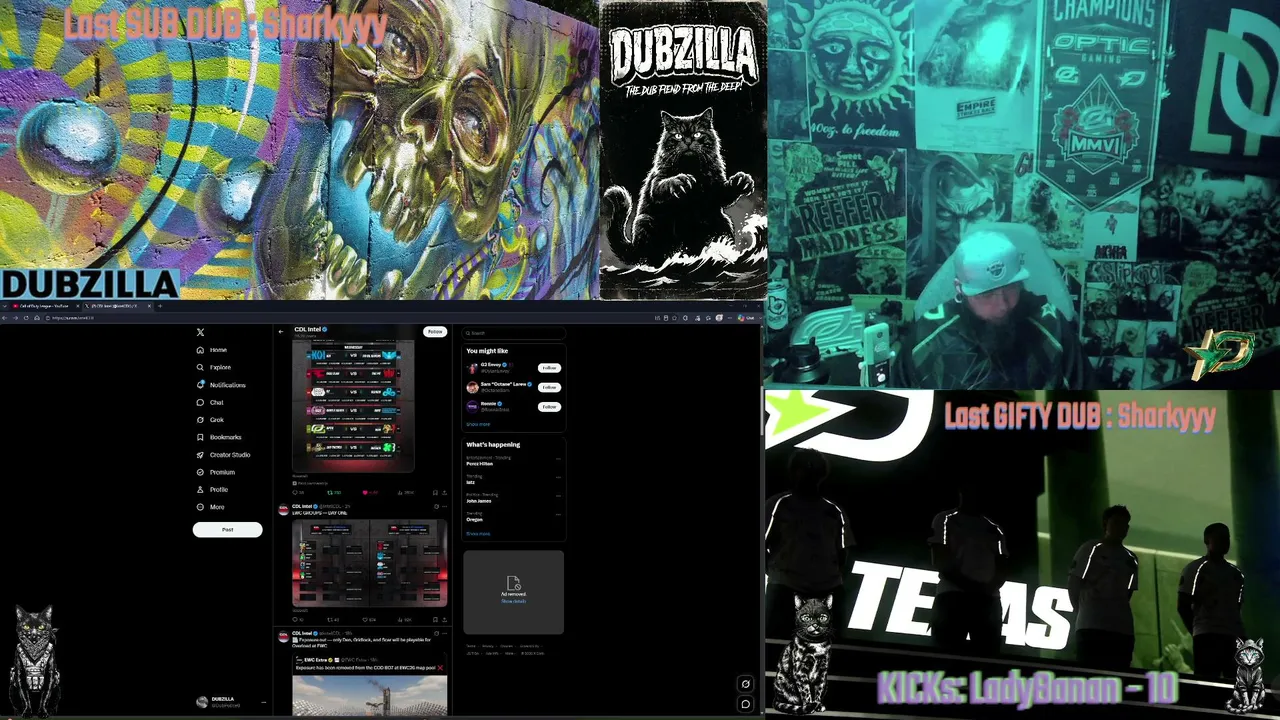Image resolution: width=1280 pixels, height=720 pixels.
Task: Show more trends under What's happening
Action: [478, 534]
